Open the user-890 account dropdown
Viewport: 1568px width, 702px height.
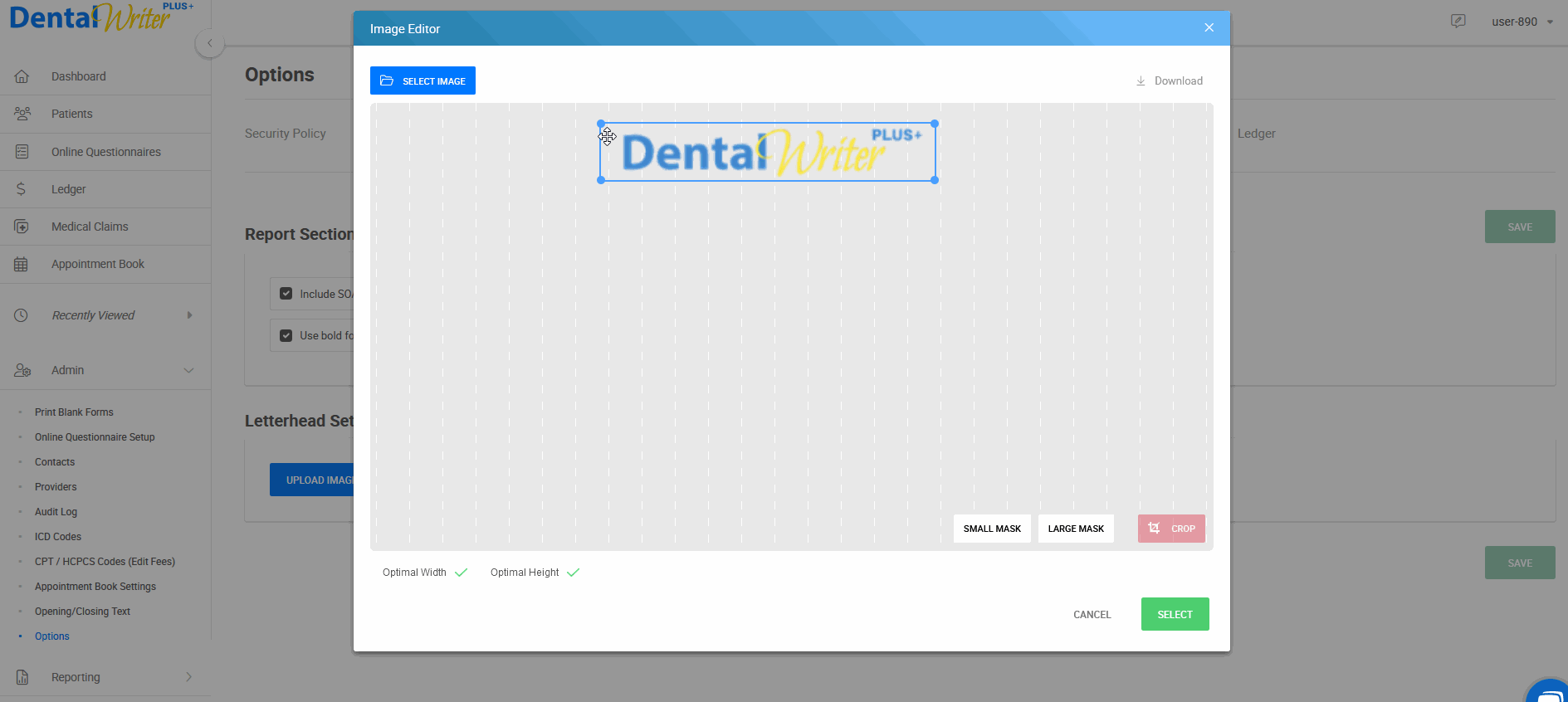coord(1522,22)
